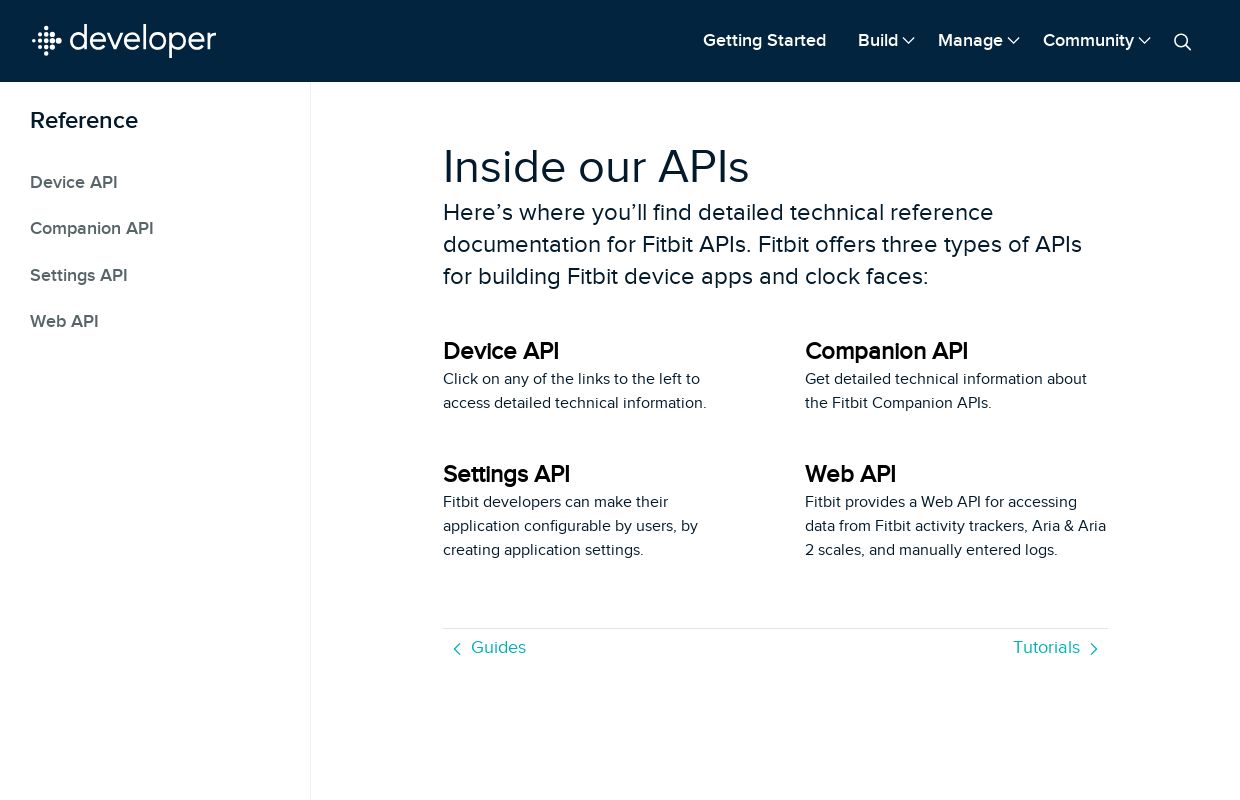Click the Settings API description text
The height and width of the screenshot is (800, 1240).
click(570, 526)
